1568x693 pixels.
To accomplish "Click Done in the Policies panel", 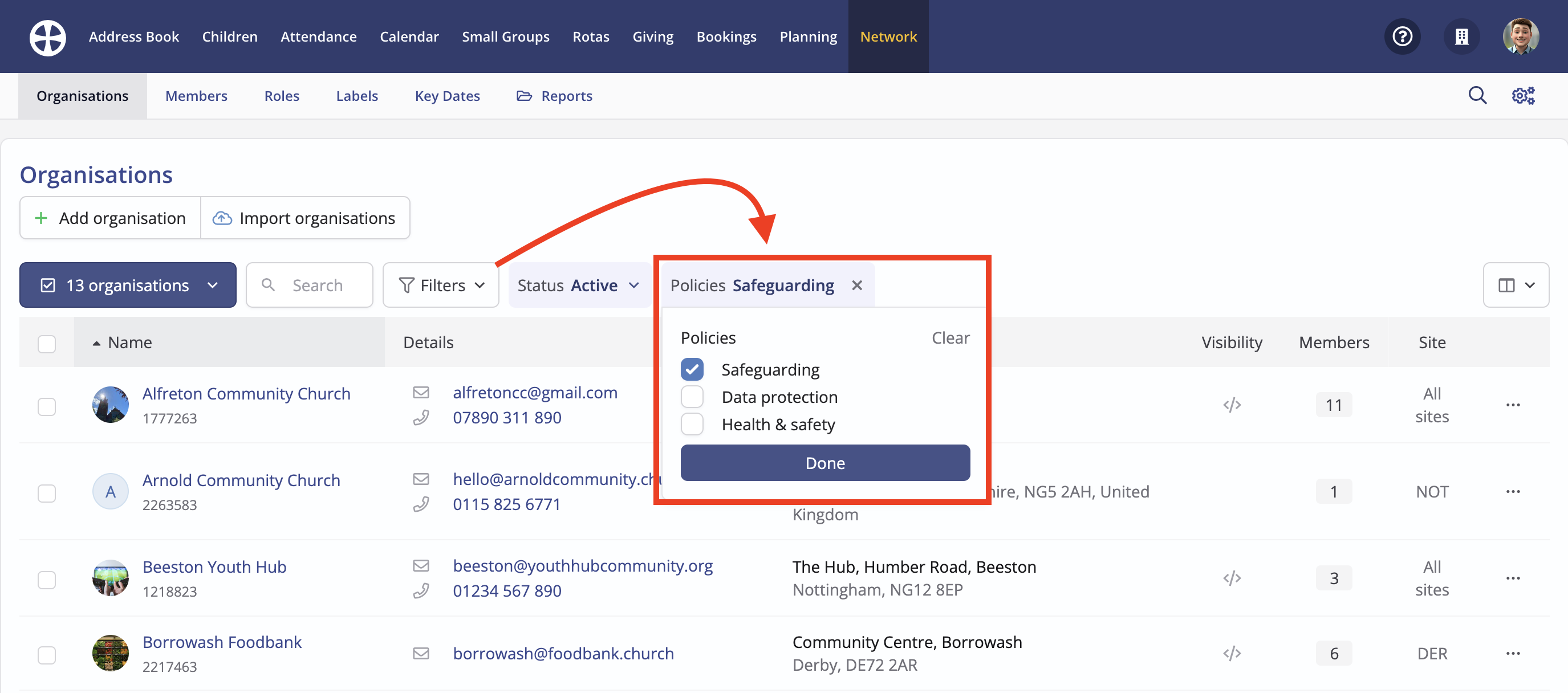I will 825,463.
